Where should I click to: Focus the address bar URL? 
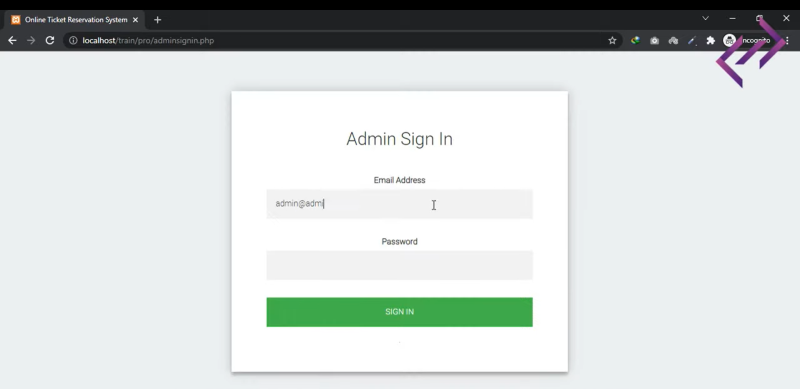click(x=148, y=40)
